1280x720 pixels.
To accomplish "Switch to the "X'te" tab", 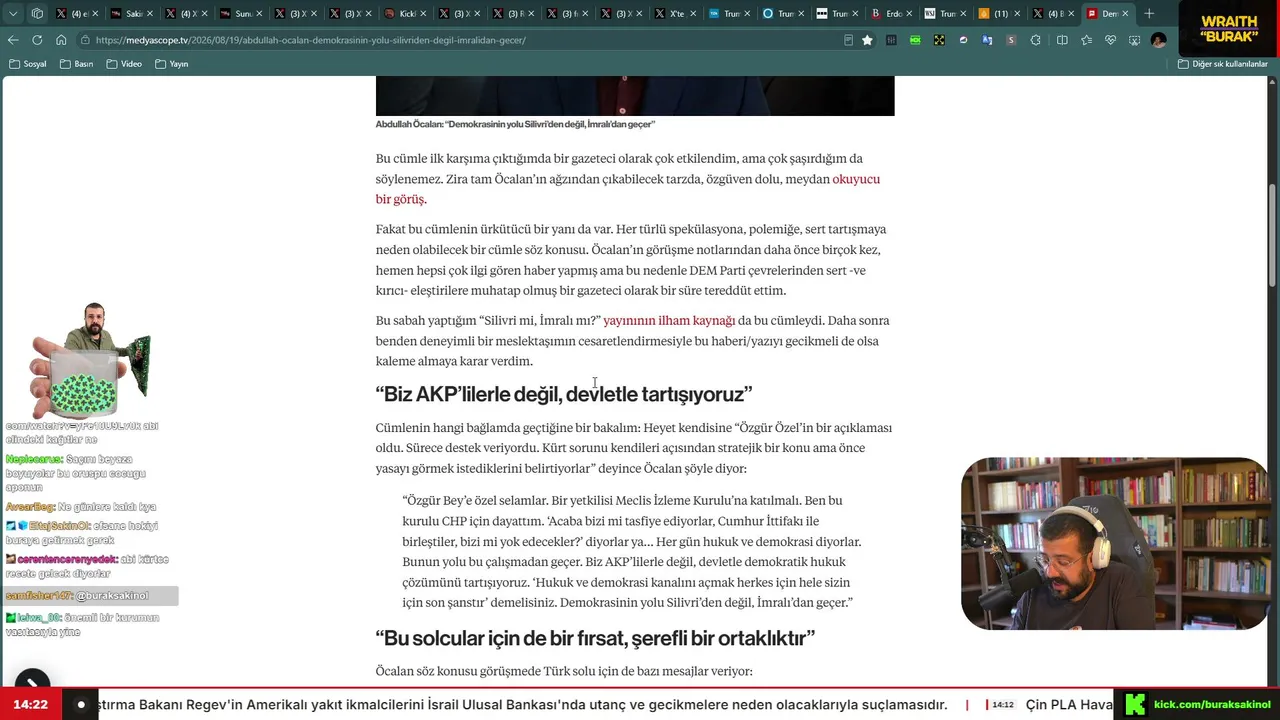I will click(675, 14).
